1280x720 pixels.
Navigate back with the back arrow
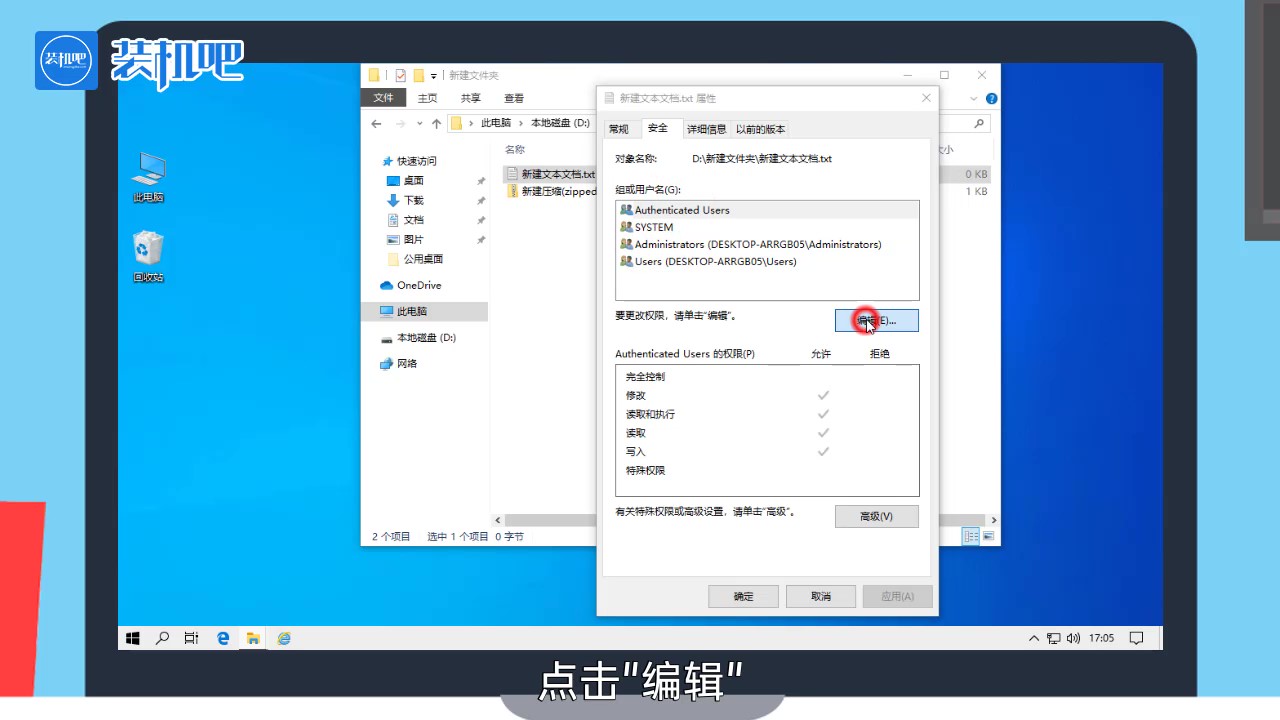click(376, 123)
